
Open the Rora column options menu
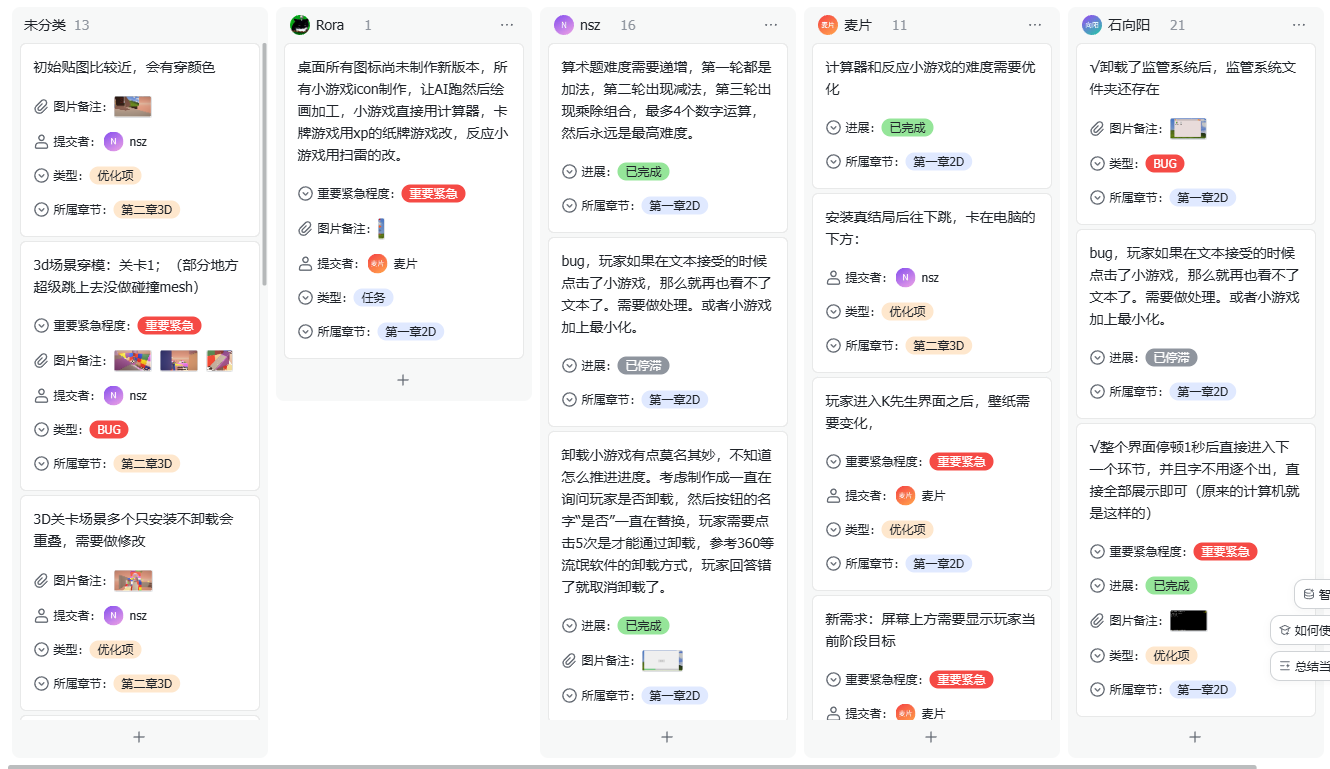[x=507, y=24]
